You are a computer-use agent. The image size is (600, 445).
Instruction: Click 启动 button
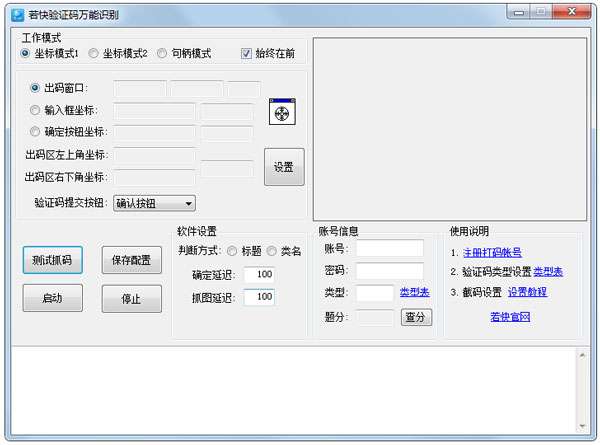point(52,298)
